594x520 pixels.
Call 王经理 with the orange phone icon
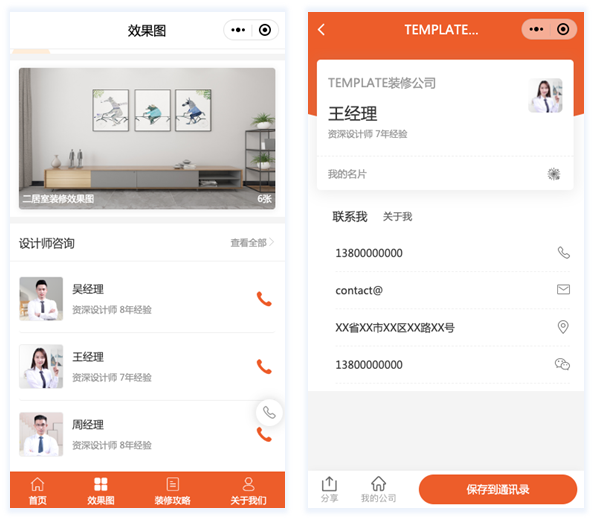click(x=264, y=366)
